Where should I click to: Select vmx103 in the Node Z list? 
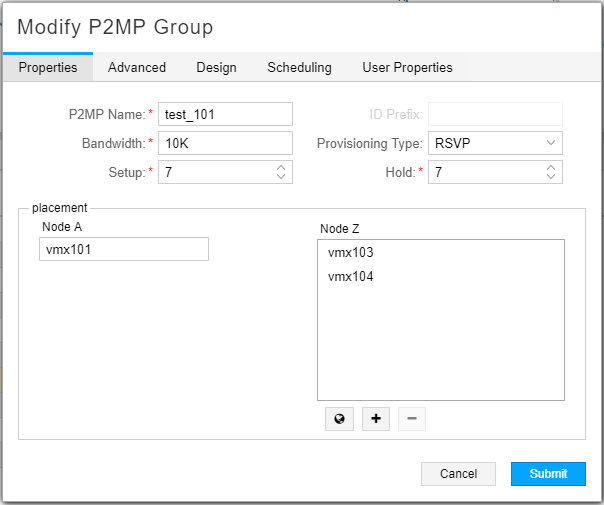(x=350, y=253)
